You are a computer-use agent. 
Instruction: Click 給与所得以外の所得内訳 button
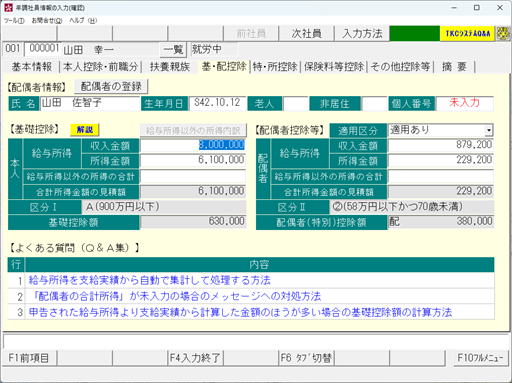click(193, 130)
